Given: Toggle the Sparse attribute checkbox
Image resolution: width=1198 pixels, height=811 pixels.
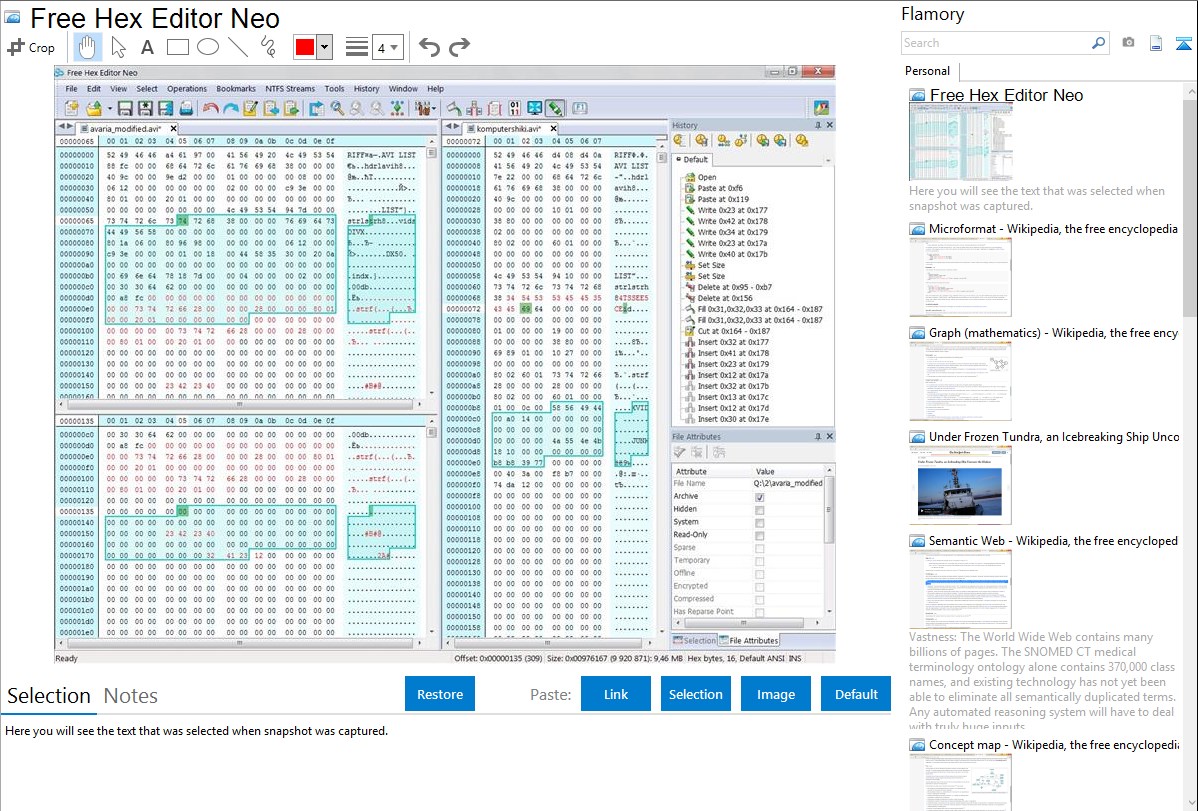Looking at the screenshot, I should point(759,548).
